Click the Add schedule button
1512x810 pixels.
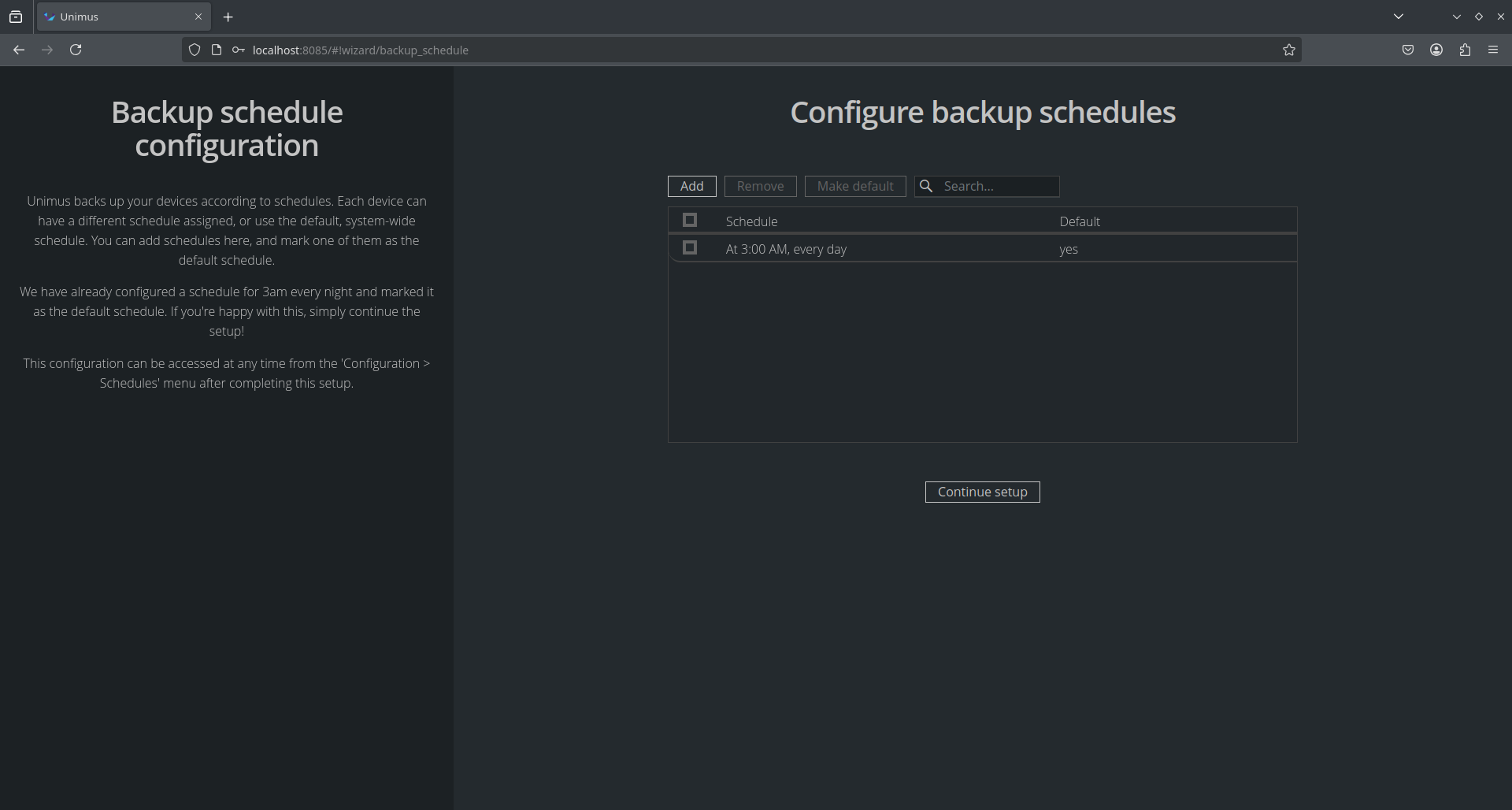691,187
